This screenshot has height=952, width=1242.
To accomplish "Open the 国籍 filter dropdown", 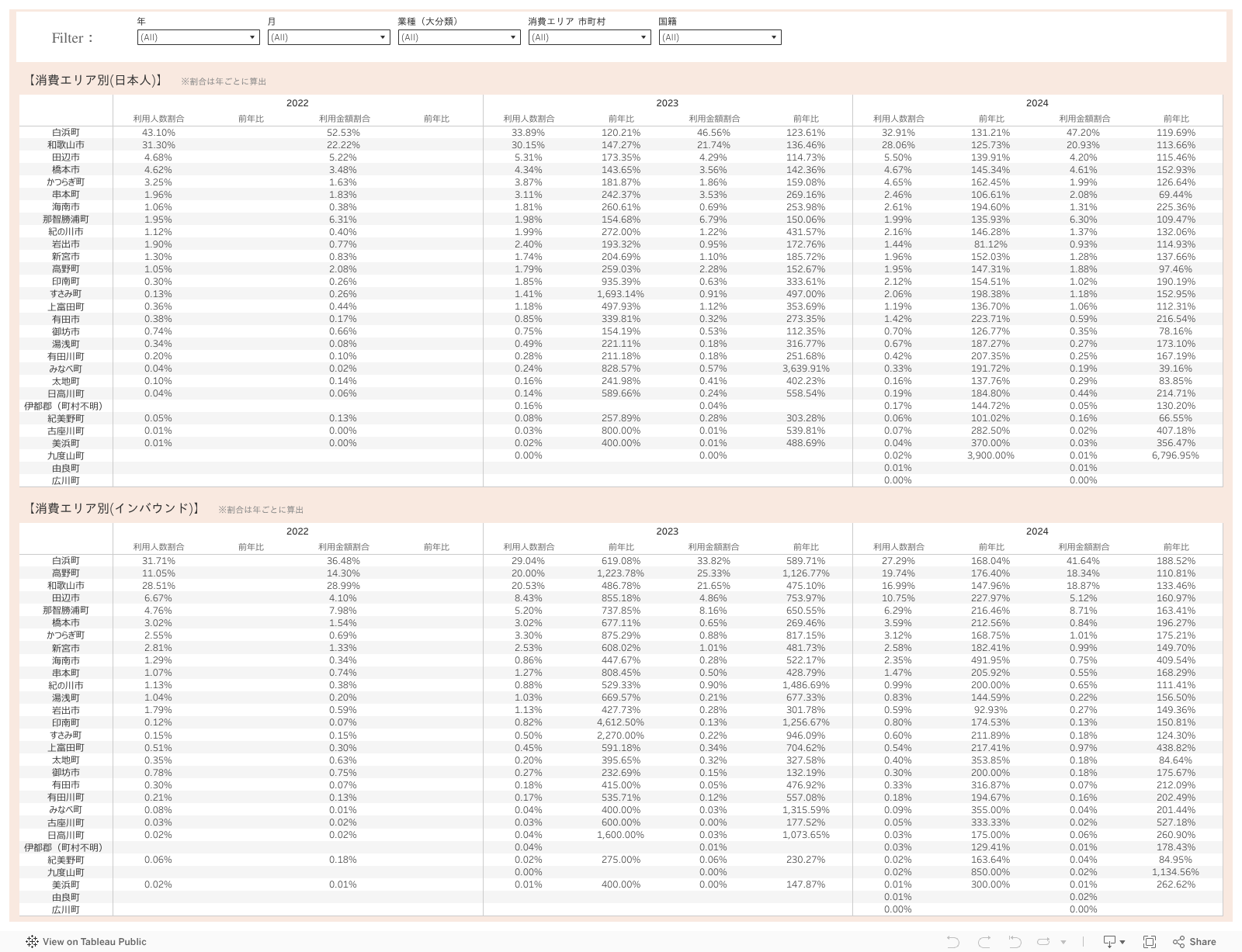I will pos(720,37).
